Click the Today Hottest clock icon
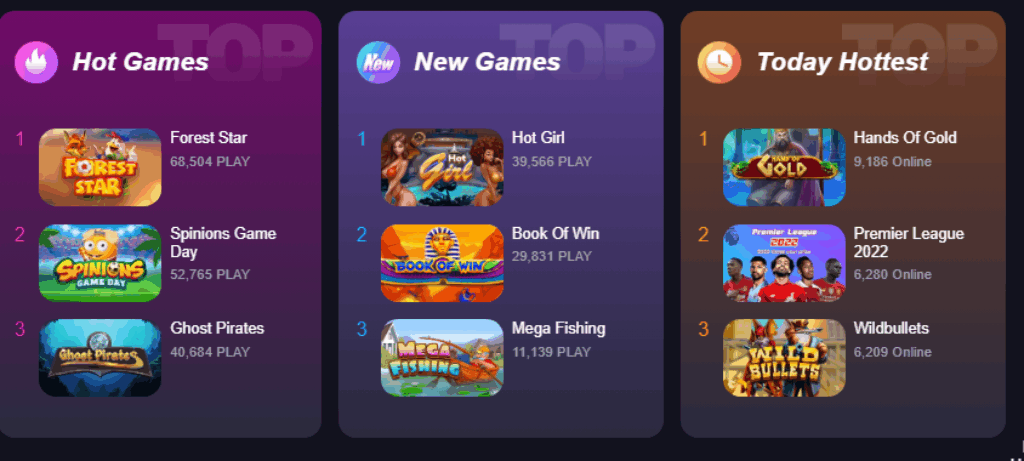 (719, 62)
